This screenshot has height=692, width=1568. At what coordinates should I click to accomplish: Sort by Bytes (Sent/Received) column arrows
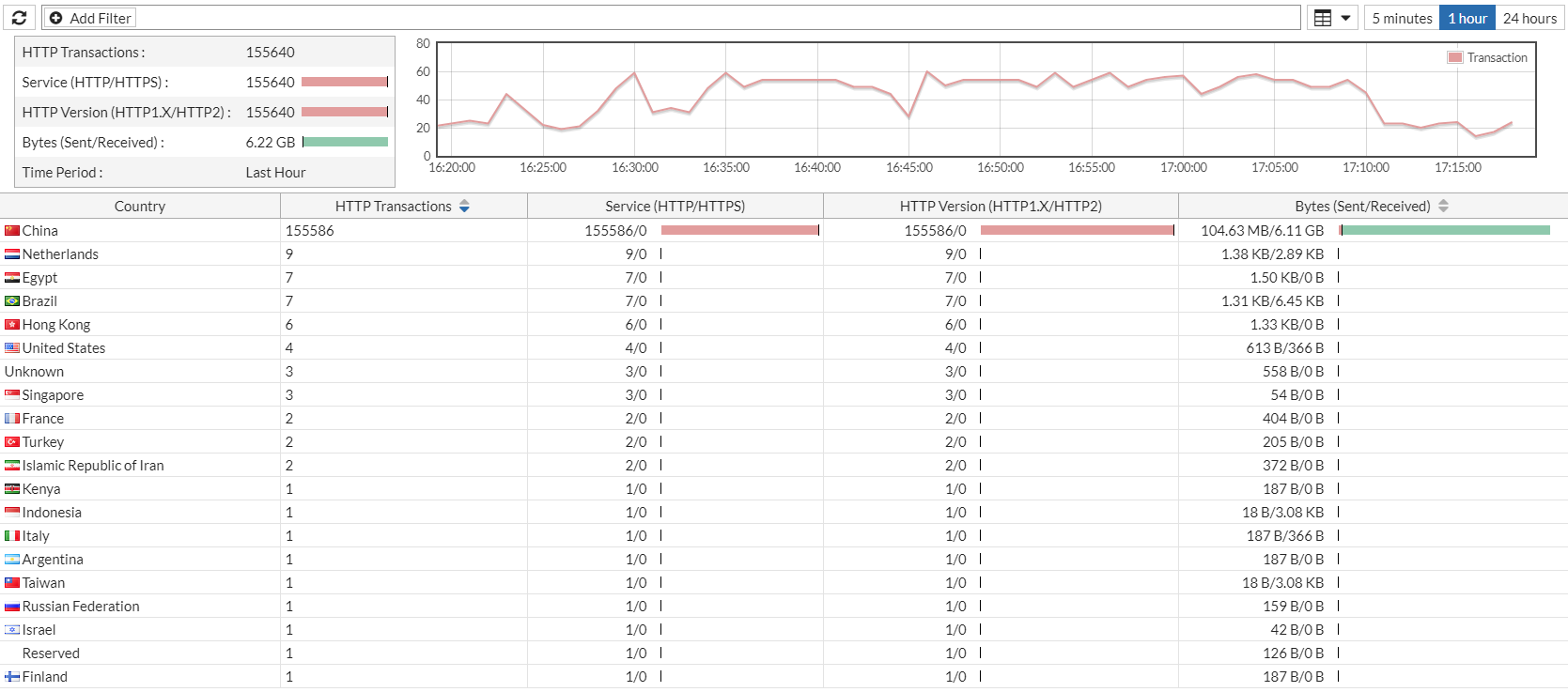1444,207
